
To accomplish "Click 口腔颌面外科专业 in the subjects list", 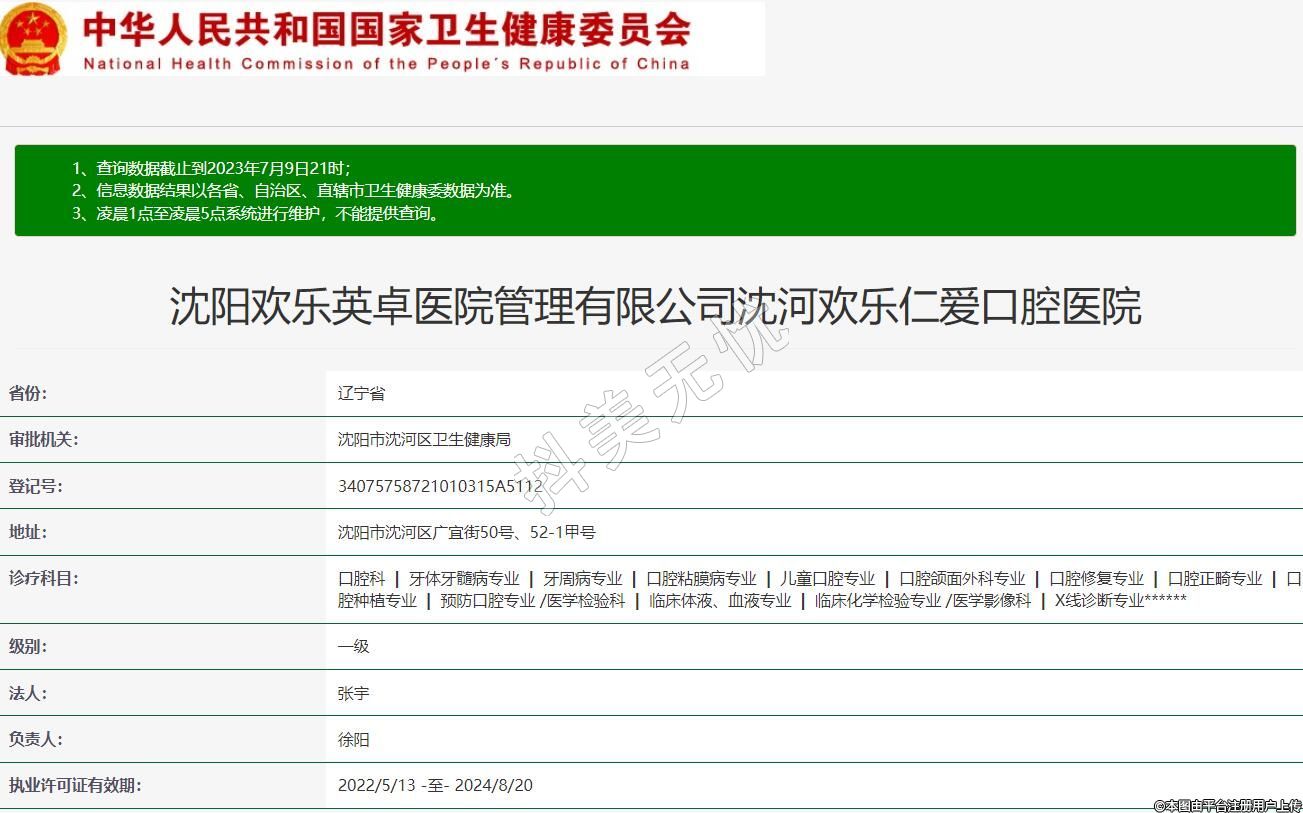I will click(x=962, y=579).
